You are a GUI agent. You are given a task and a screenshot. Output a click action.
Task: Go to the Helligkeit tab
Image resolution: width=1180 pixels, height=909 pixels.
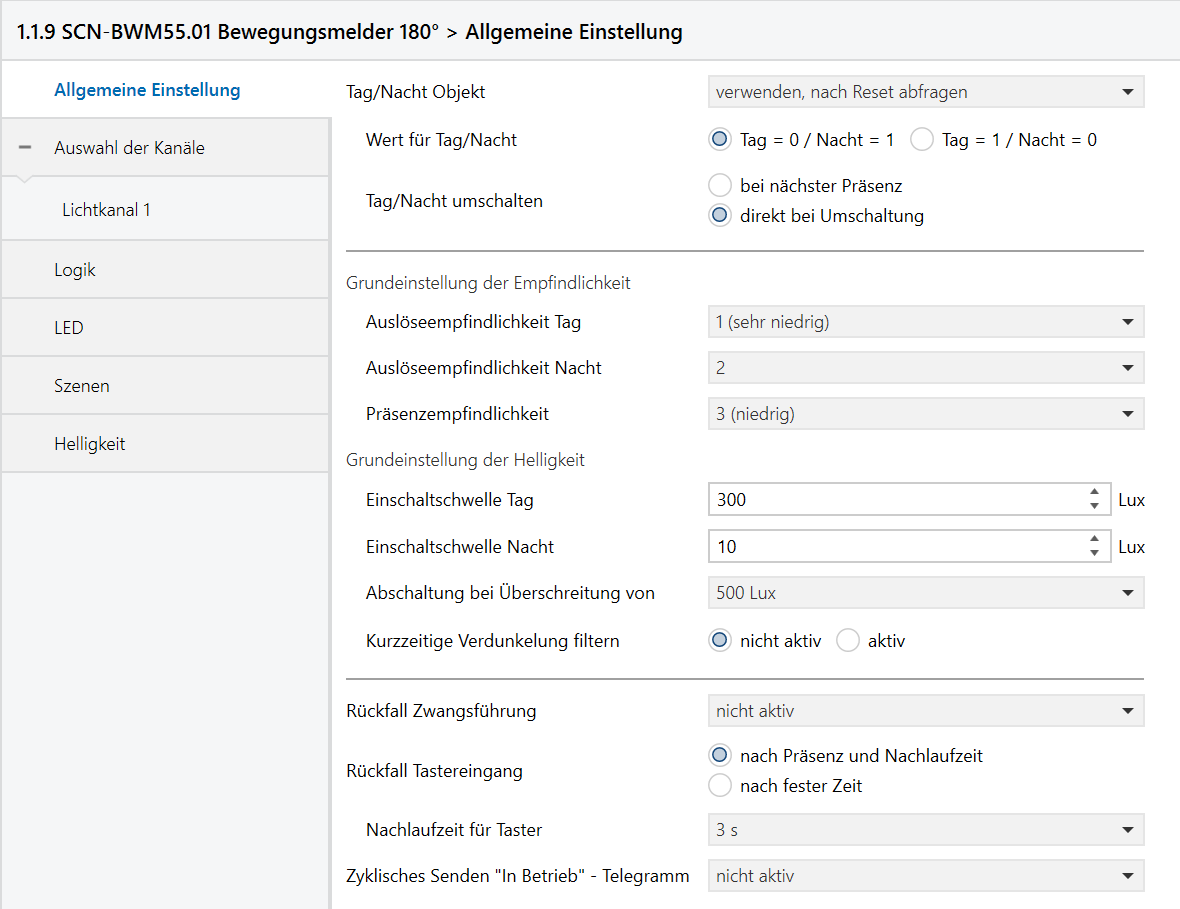[90, 444]
